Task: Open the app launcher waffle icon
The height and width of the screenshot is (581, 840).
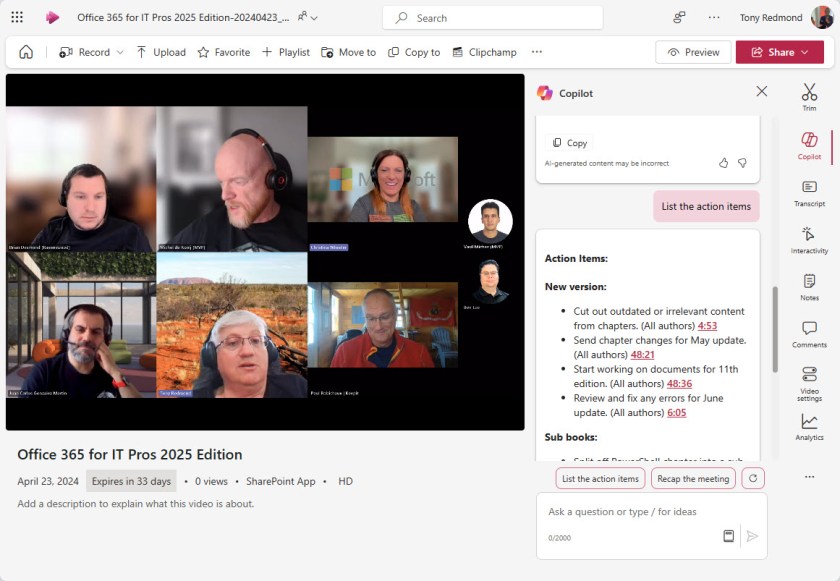Action: [x=17, y=18]
